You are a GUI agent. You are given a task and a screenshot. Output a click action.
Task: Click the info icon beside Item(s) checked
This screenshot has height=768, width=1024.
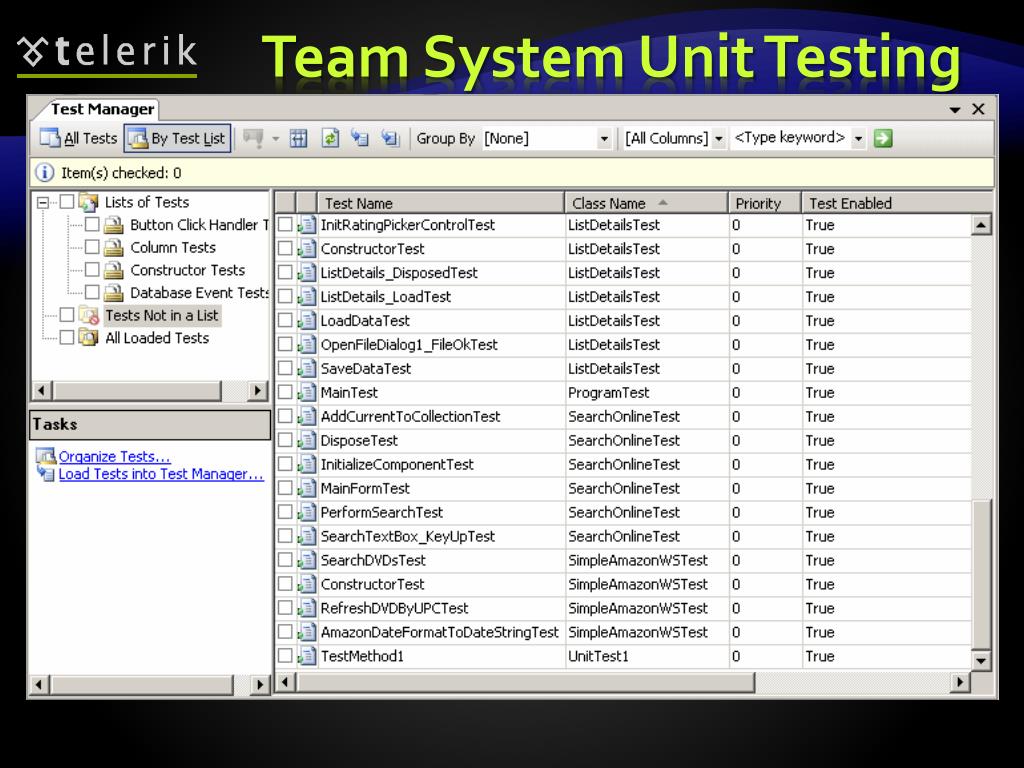pyautogui.click(x=44, y=173)
